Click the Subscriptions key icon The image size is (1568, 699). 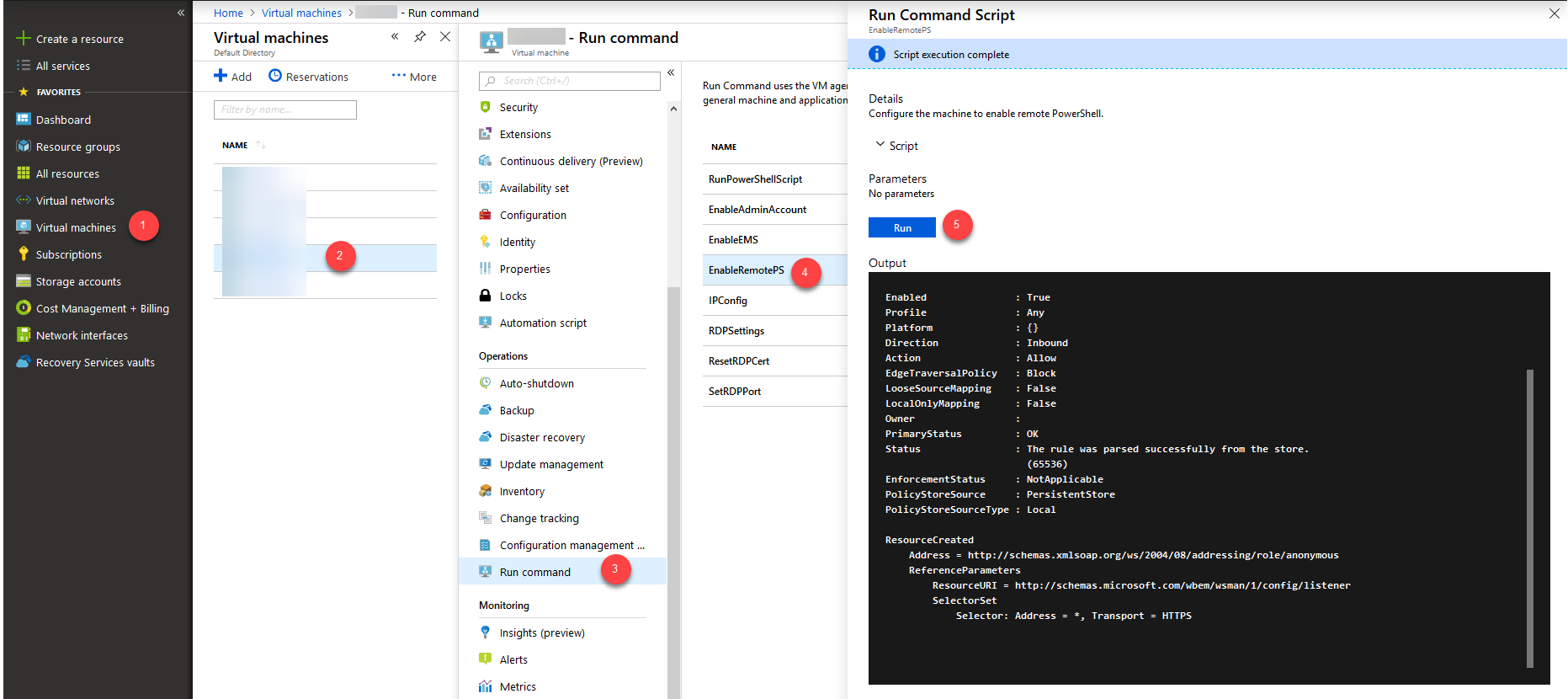pyautogui.click(x=24, y=254)
